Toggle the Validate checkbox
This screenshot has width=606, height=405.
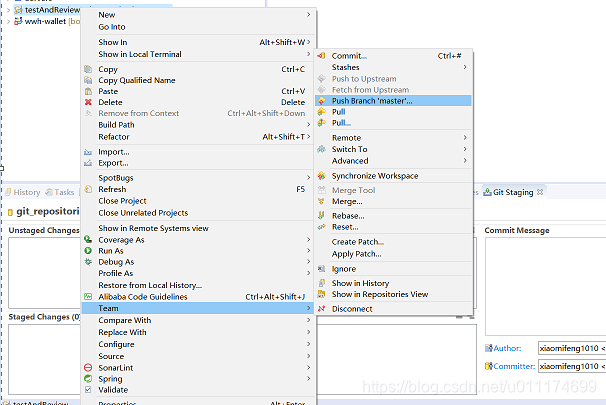[88, 390]
